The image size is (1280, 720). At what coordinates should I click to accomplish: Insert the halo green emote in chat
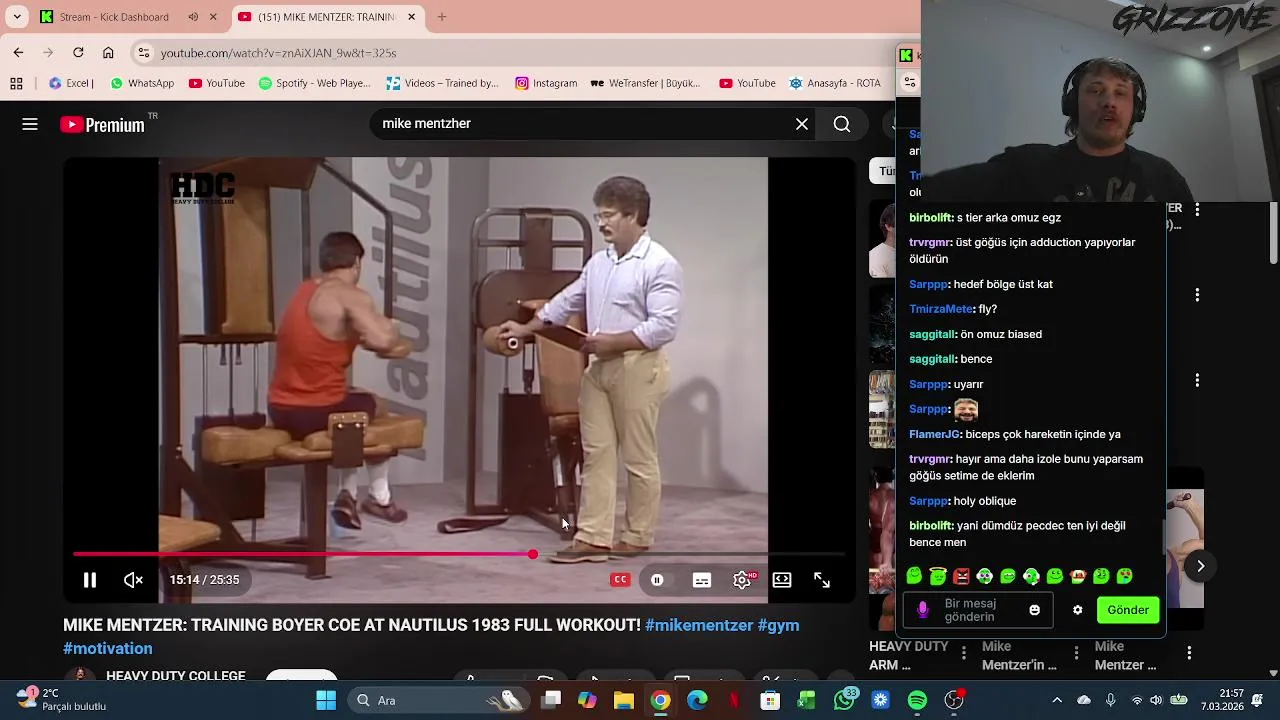(x=937, y=576)
